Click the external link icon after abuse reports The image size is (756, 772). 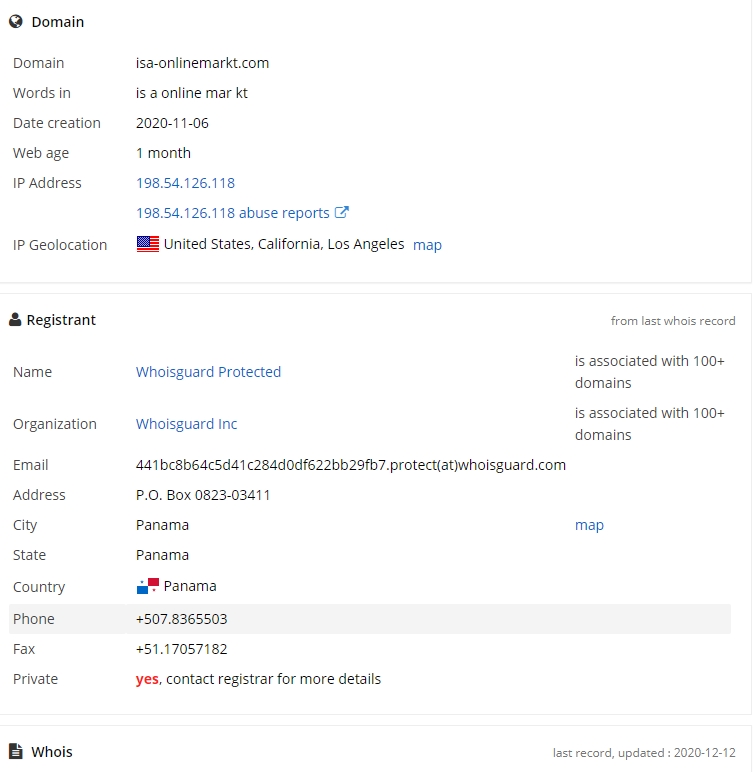[342, 212]
